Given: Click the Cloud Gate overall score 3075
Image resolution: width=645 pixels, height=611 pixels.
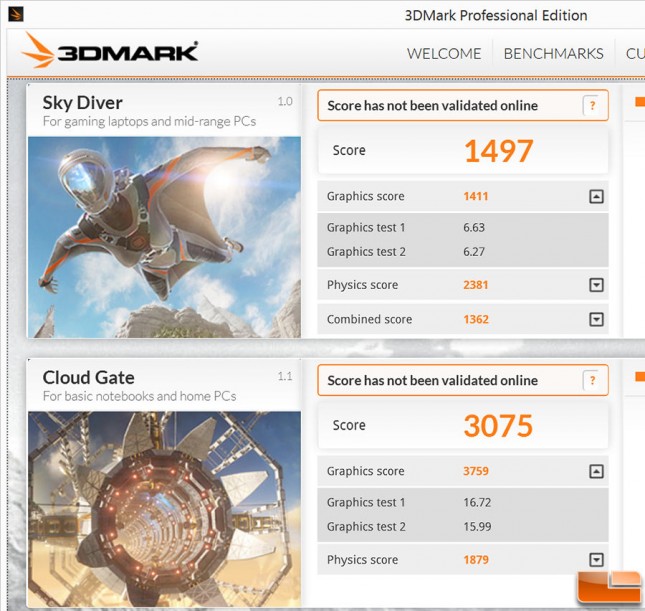Looking at the screenshot, I should pos(498,425).
